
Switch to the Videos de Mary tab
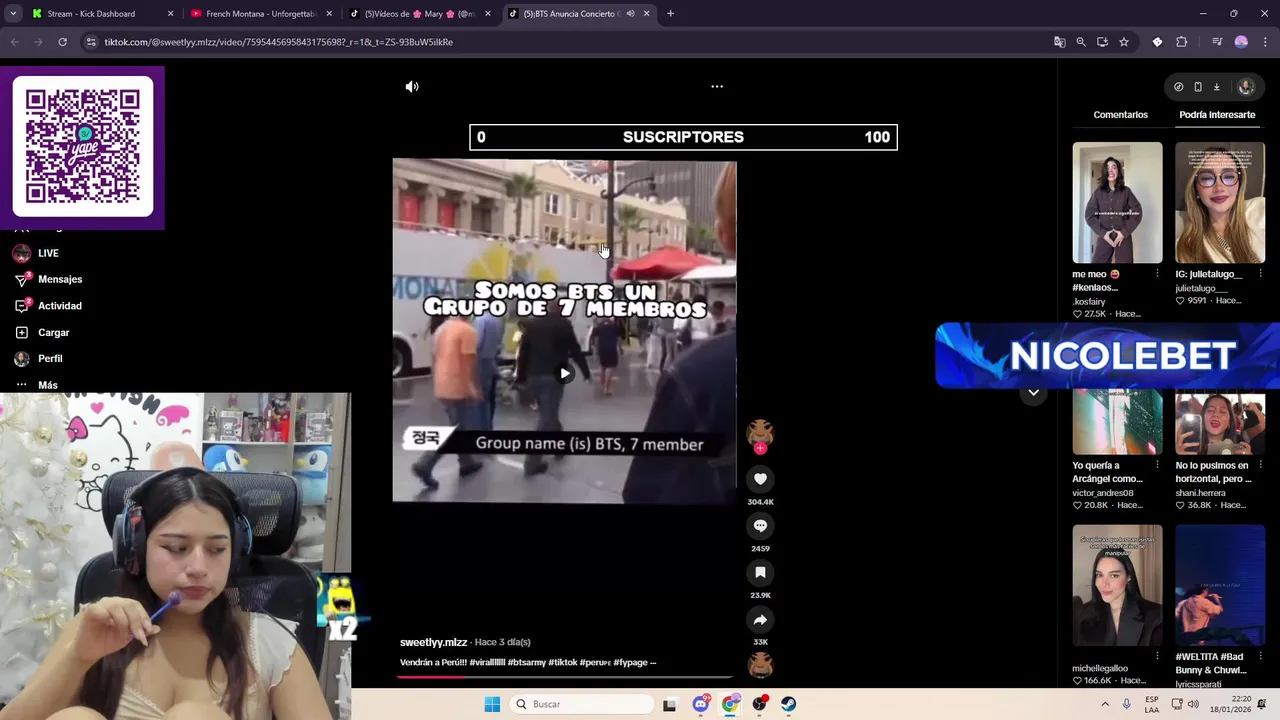tap(418, 14)
